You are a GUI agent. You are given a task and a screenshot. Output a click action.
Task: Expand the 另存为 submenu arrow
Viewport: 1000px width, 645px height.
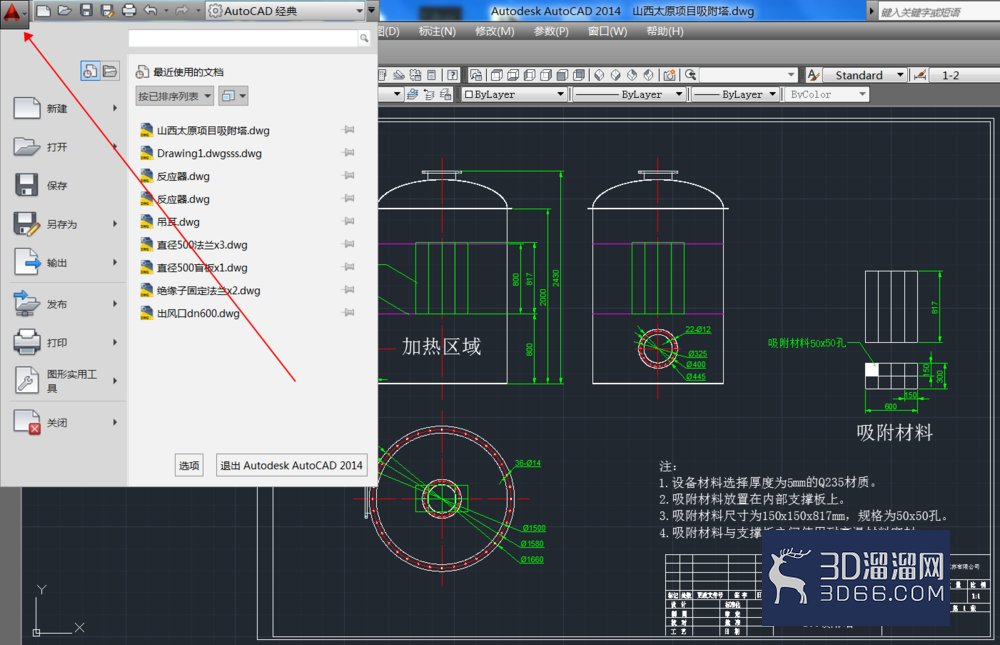coord(115,224)
